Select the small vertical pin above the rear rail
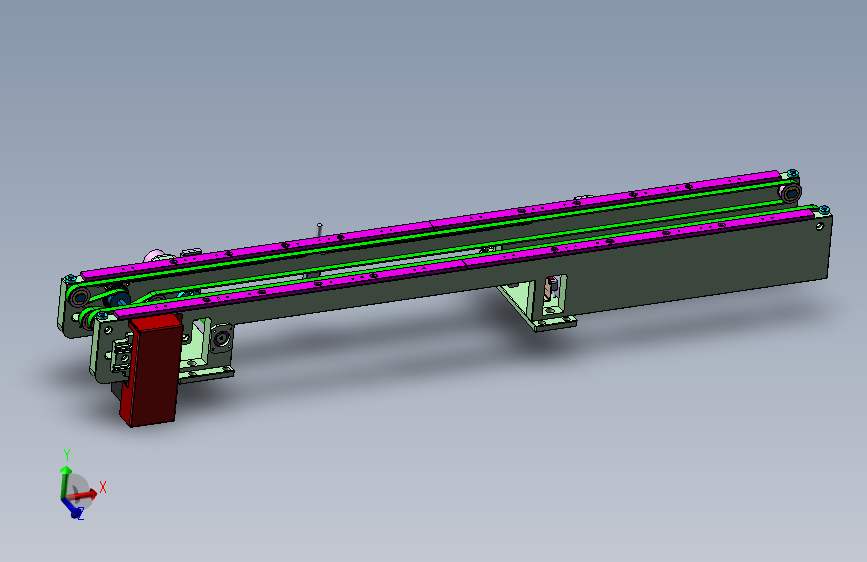Viewport: 867px width, 562px height. (x=320, y=230)
